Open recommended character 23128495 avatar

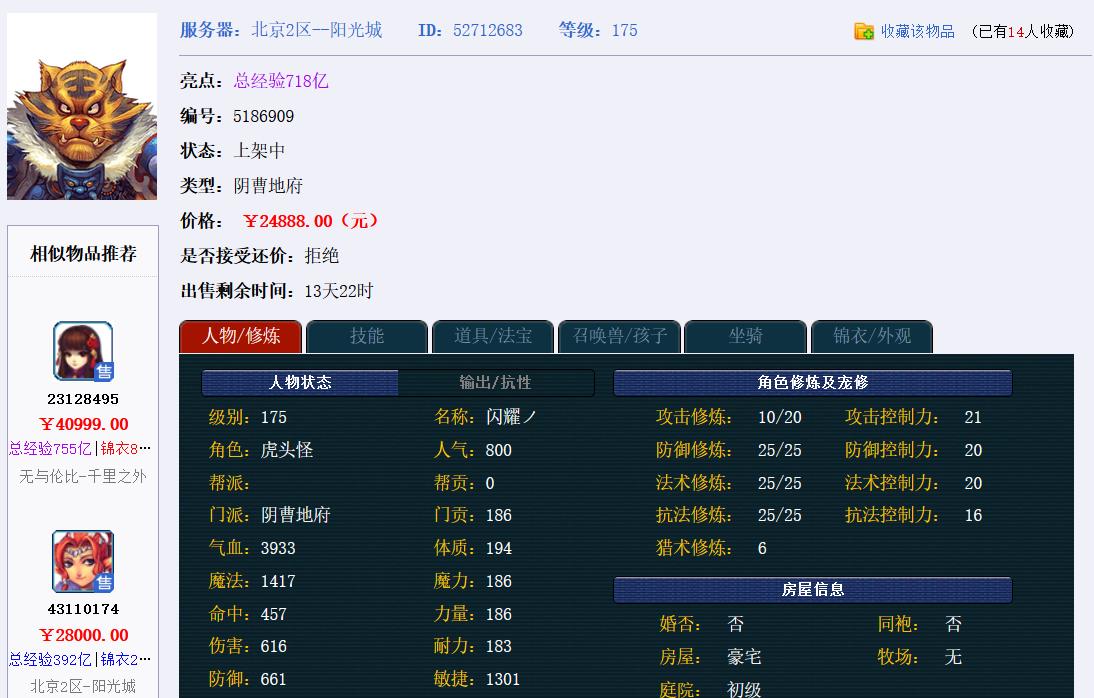click(82, 350)
